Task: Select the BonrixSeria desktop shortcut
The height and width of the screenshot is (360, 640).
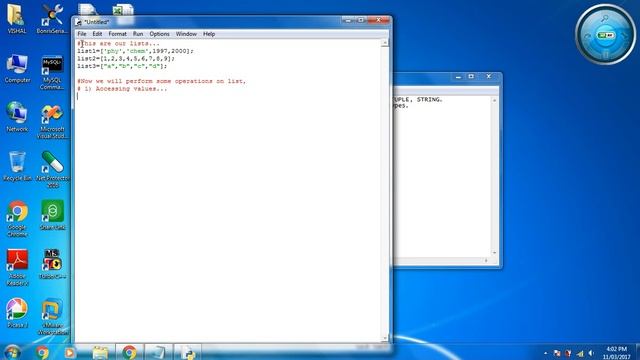Action: tap(52, 19)
